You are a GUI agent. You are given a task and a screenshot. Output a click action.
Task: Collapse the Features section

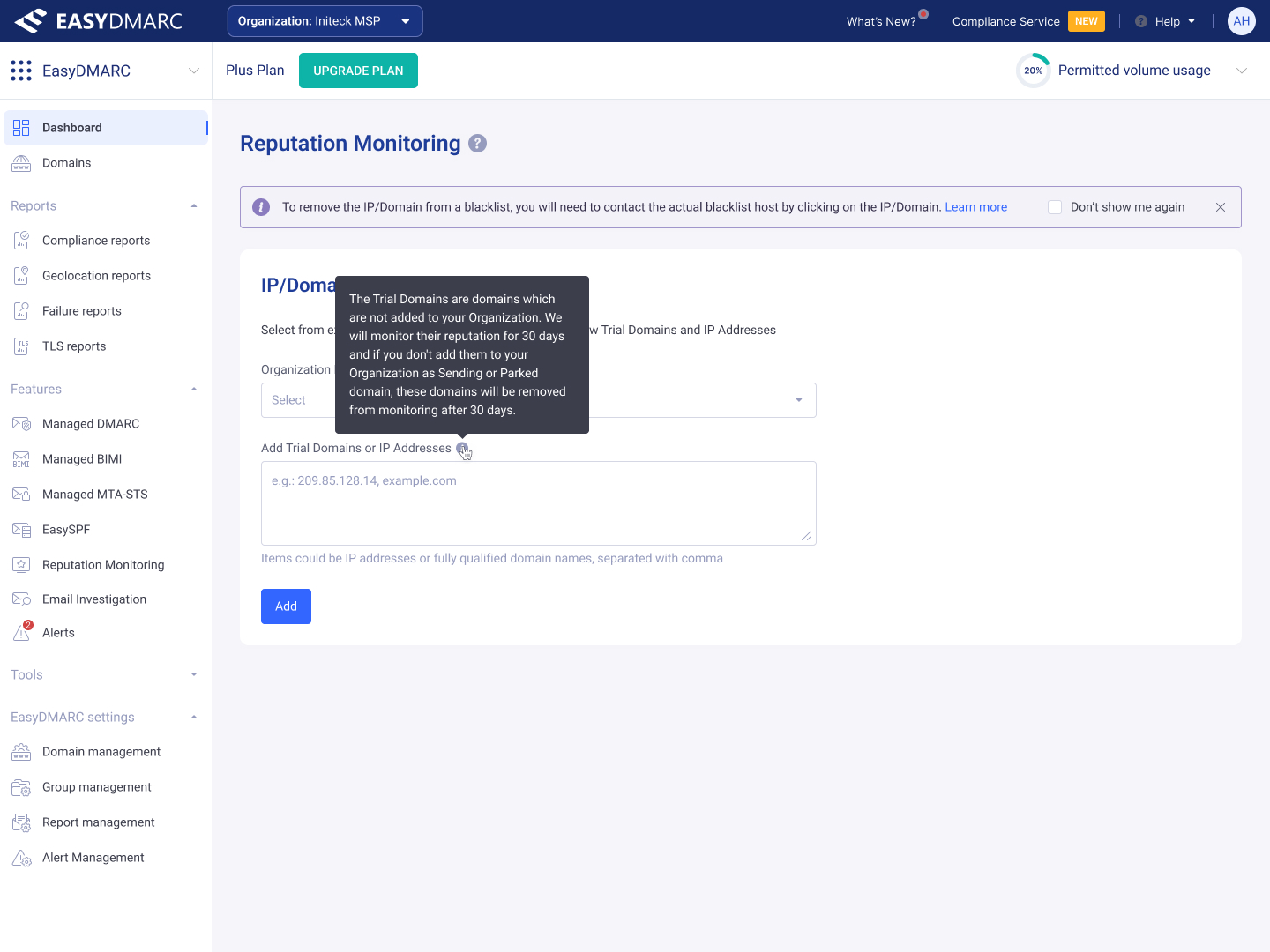pos(194,390)
